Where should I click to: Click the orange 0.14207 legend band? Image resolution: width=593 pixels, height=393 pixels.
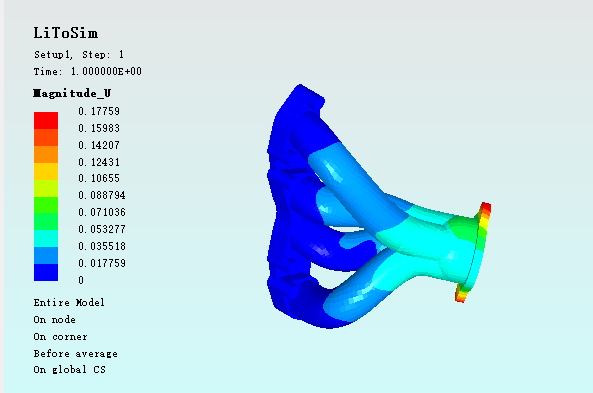tap(46, 155)
